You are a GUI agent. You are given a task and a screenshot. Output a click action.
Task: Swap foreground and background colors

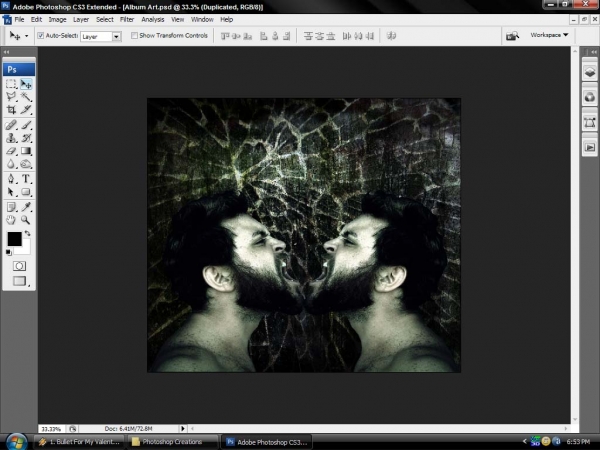pyautogui.click(x=28, y=233)
